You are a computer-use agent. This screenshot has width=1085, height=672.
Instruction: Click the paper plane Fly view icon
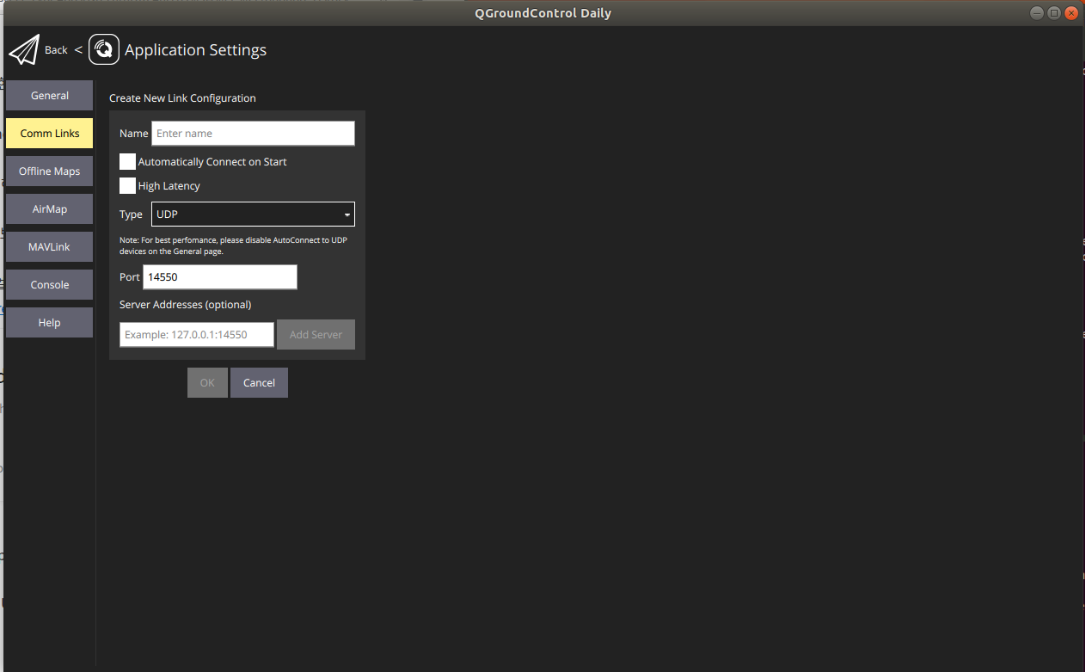[x=24, y=50]
